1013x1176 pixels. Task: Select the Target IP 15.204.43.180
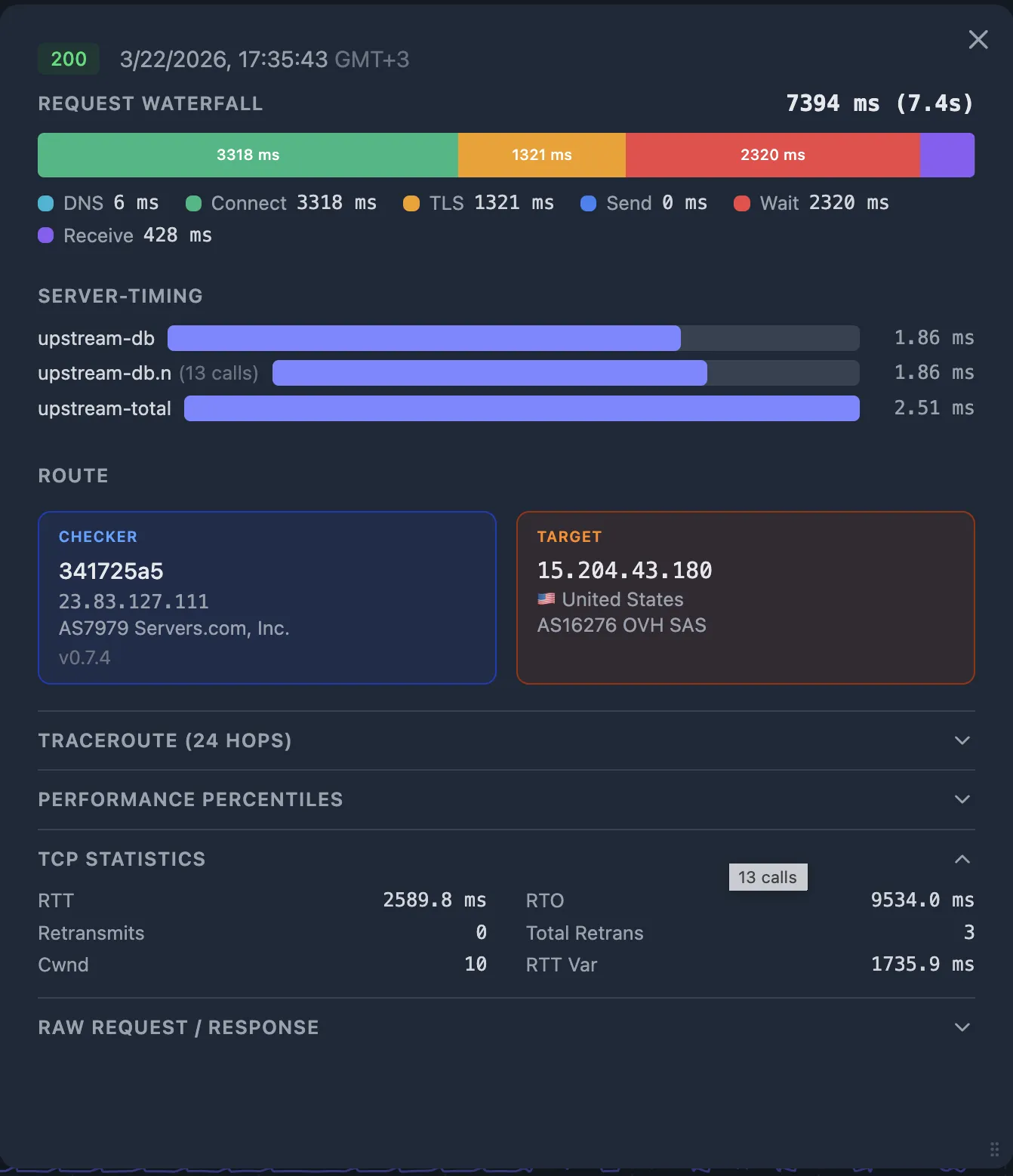click(x=624, y=571)
